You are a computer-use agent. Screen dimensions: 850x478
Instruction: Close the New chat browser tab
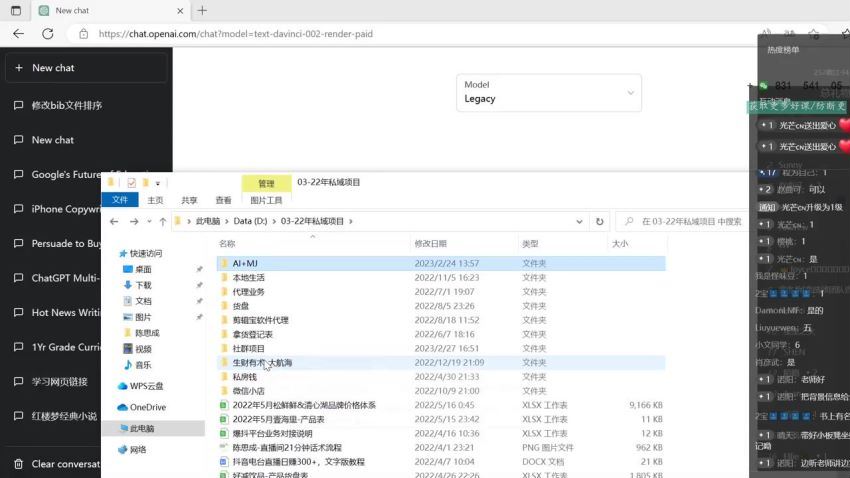[x=180, y=10]
